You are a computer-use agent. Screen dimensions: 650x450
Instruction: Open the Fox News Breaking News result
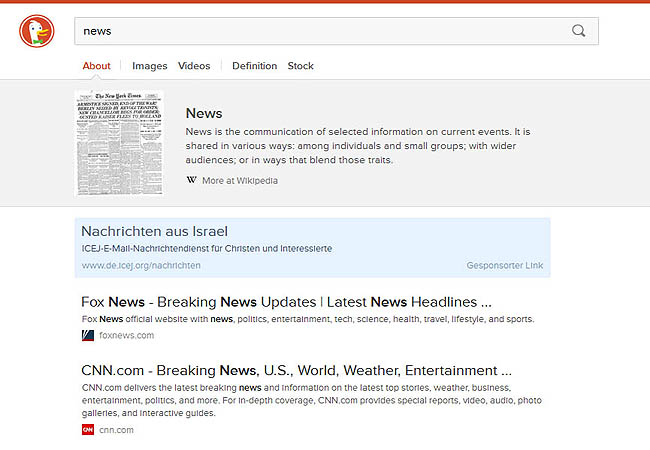286,302
